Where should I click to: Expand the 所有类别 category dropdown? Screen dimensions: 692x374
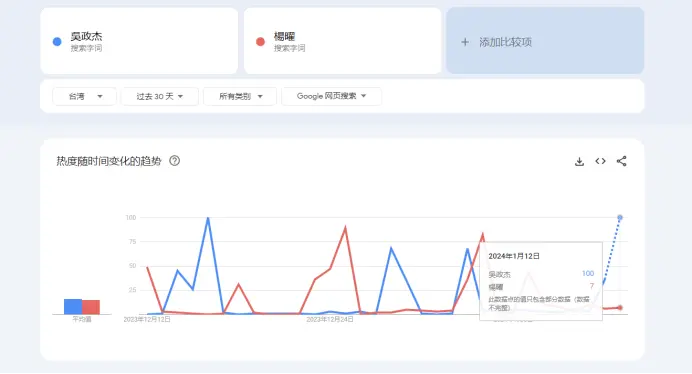point(240,96)
